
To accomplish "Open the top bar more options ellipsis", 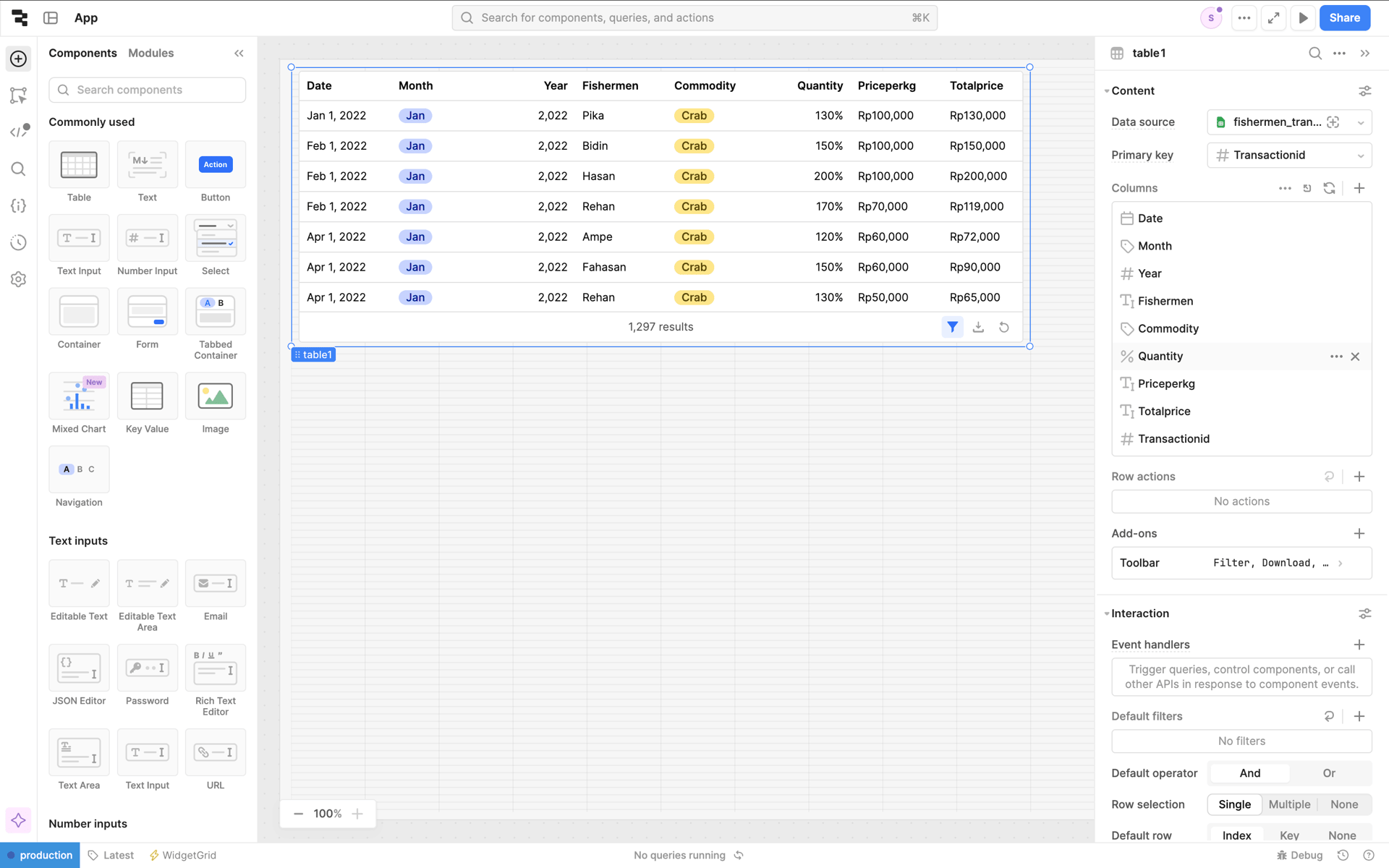I will point(1244,17).
